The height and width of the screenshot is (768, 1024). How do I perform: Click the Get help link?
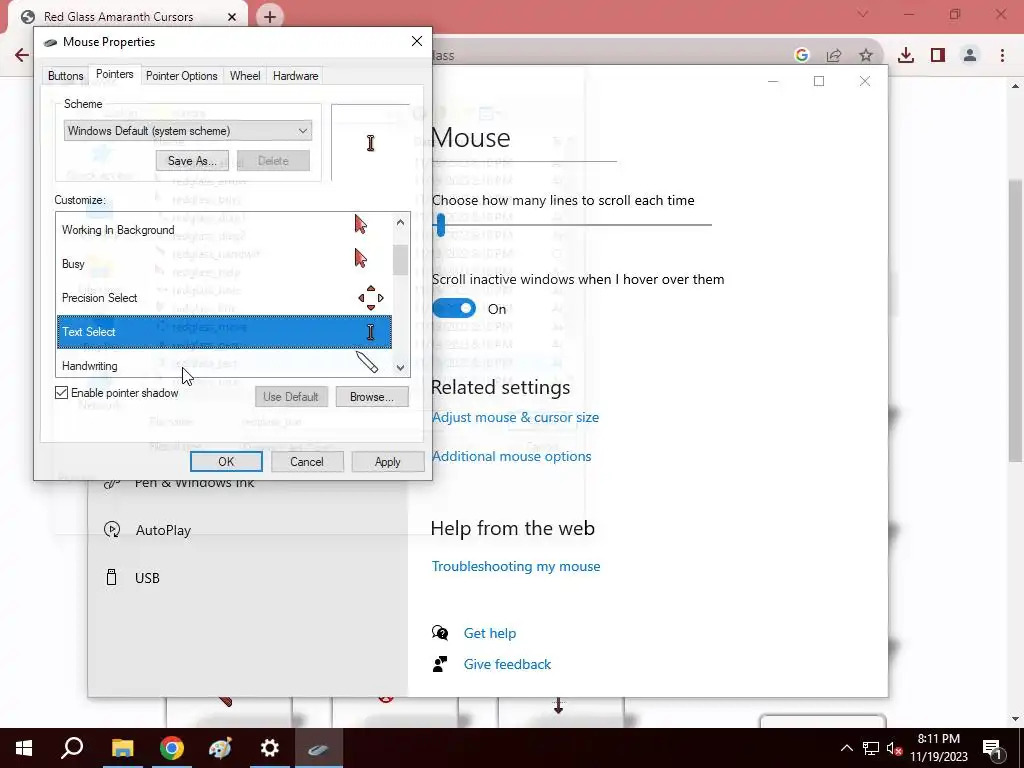point(490,633)
